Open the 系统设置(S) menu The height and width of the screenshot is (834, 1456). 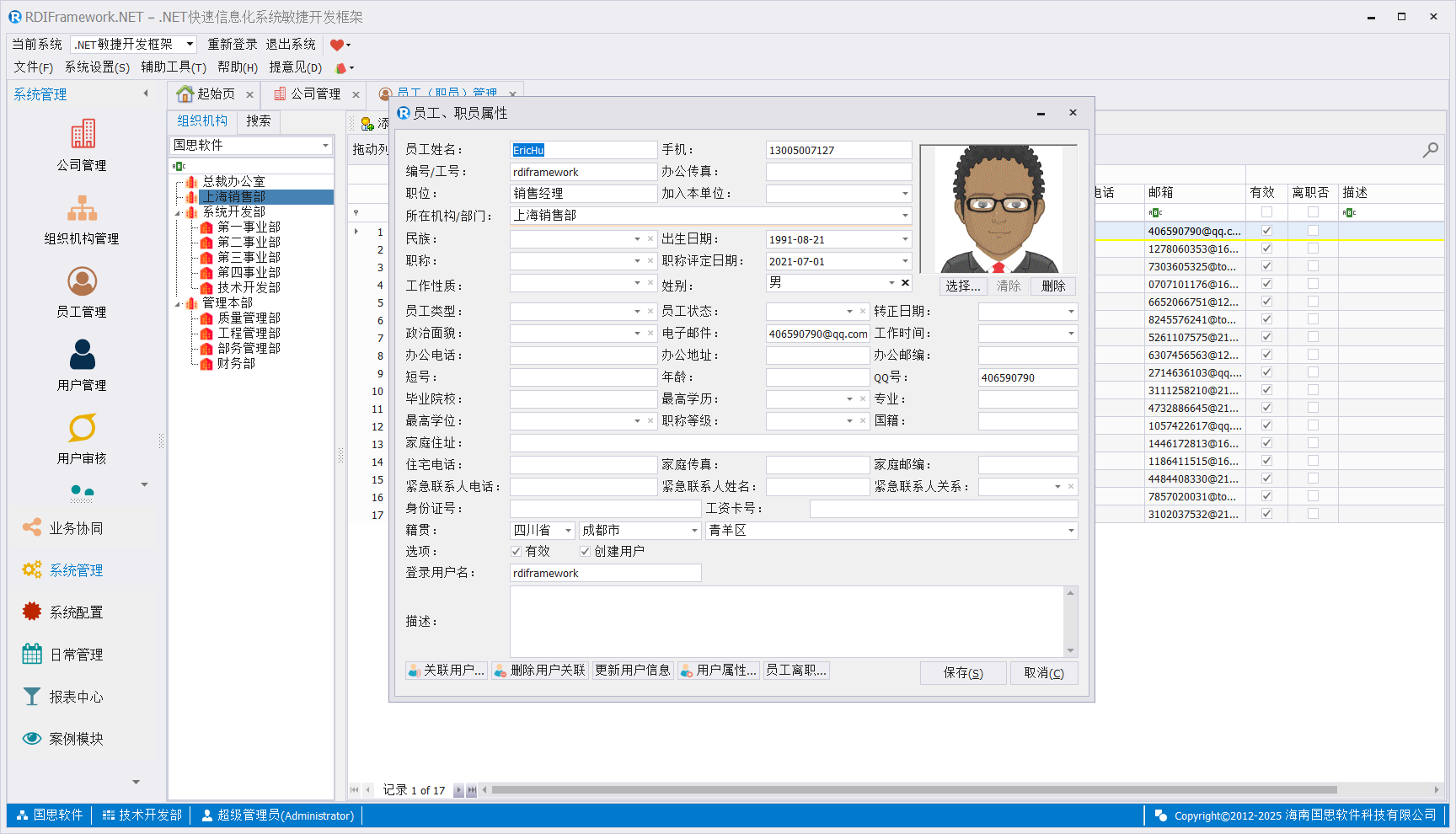(x=97, y=67)
